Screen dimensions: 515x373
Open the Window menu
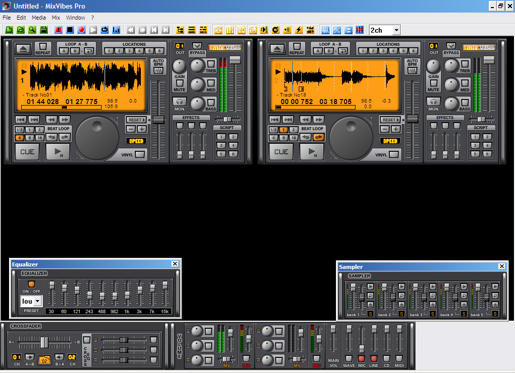[x=75, y=18]
